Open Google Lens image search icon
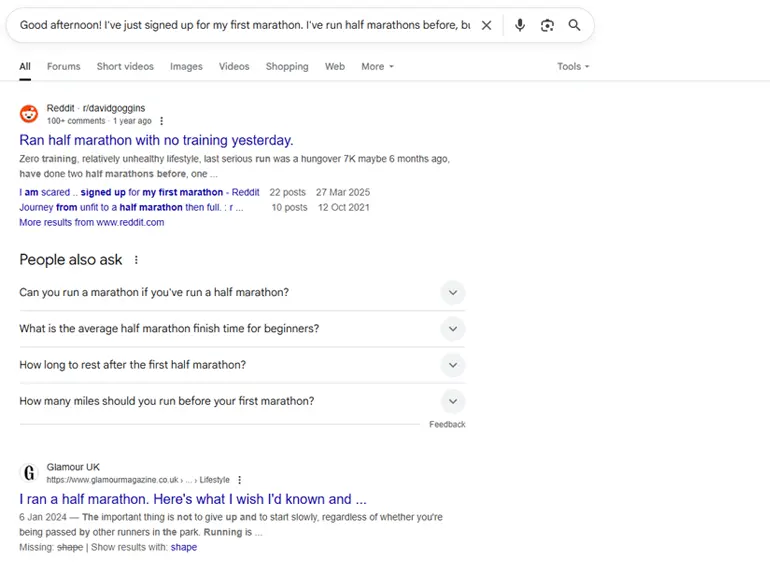770x568 pixels. click(547, 25)
